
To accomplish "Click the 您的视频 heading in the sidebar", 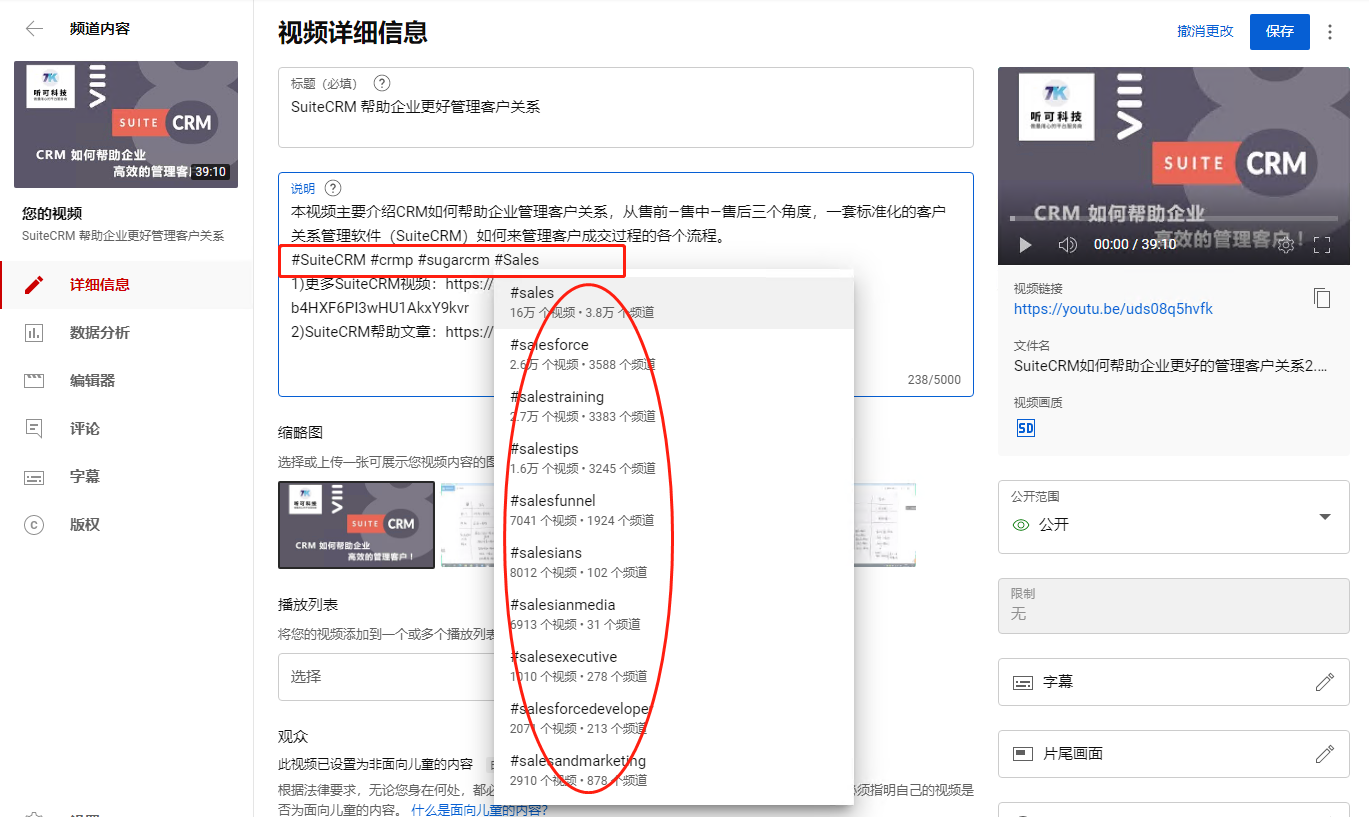I will point(52,214).
